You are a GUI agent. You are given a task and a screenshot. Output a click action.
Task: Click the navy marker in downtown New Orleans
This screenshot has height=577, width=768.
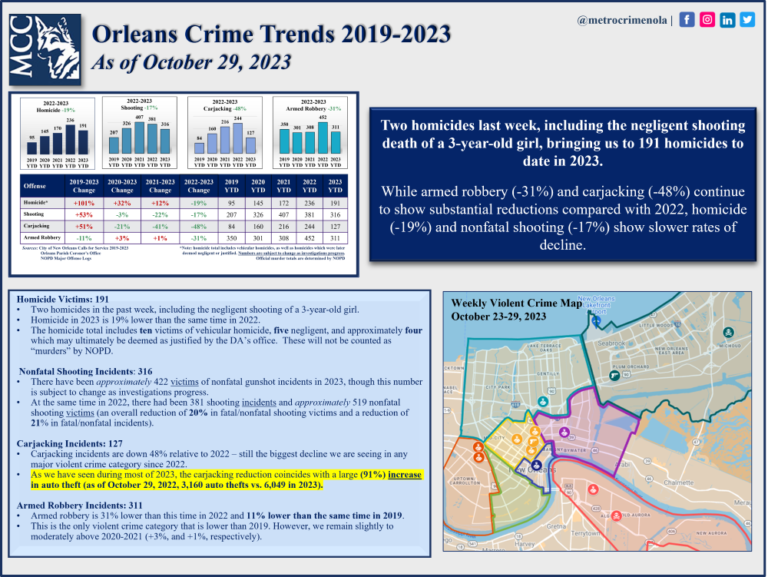tap(538, 466)
